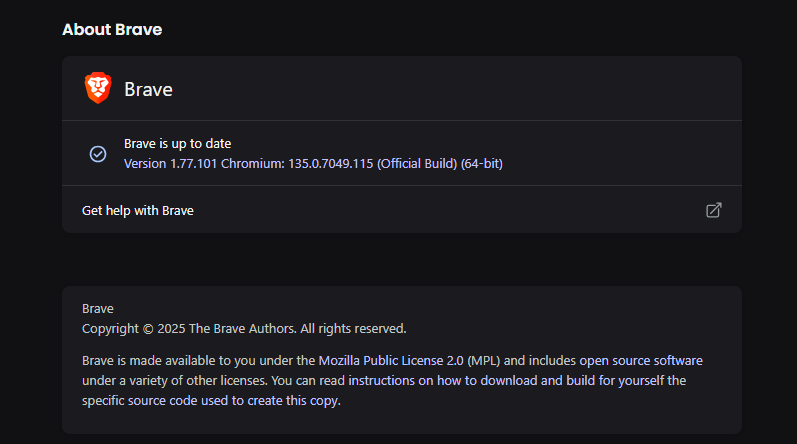Click the specific source code sentence
This screenshot has height=444, width=797.
(211, 401)
